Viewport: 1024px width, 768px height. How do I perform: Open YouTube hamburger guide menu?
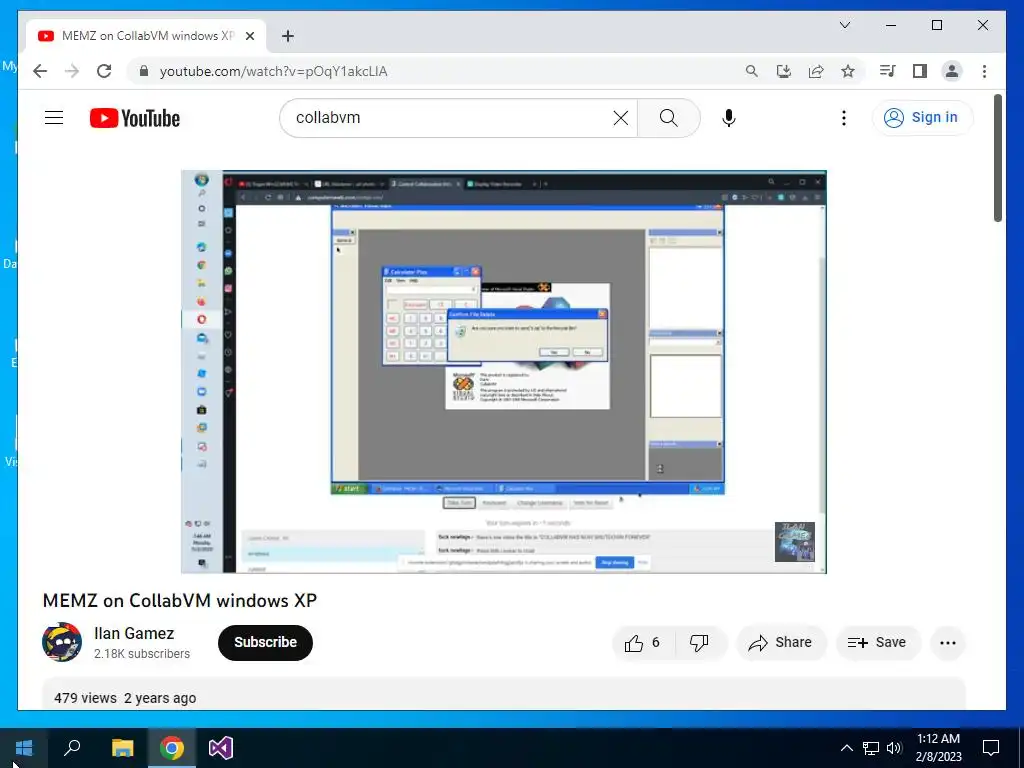tap(54, 118)
